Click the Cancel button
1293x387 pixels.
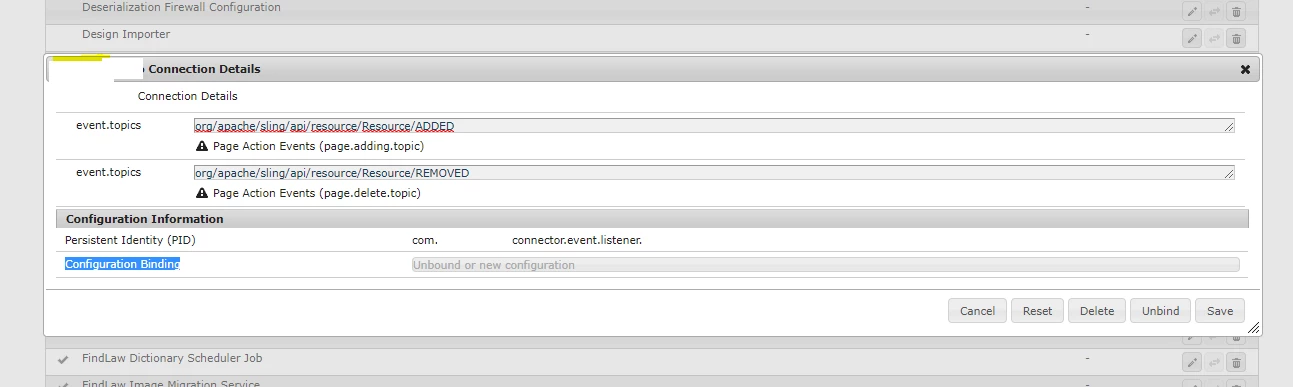977,311
